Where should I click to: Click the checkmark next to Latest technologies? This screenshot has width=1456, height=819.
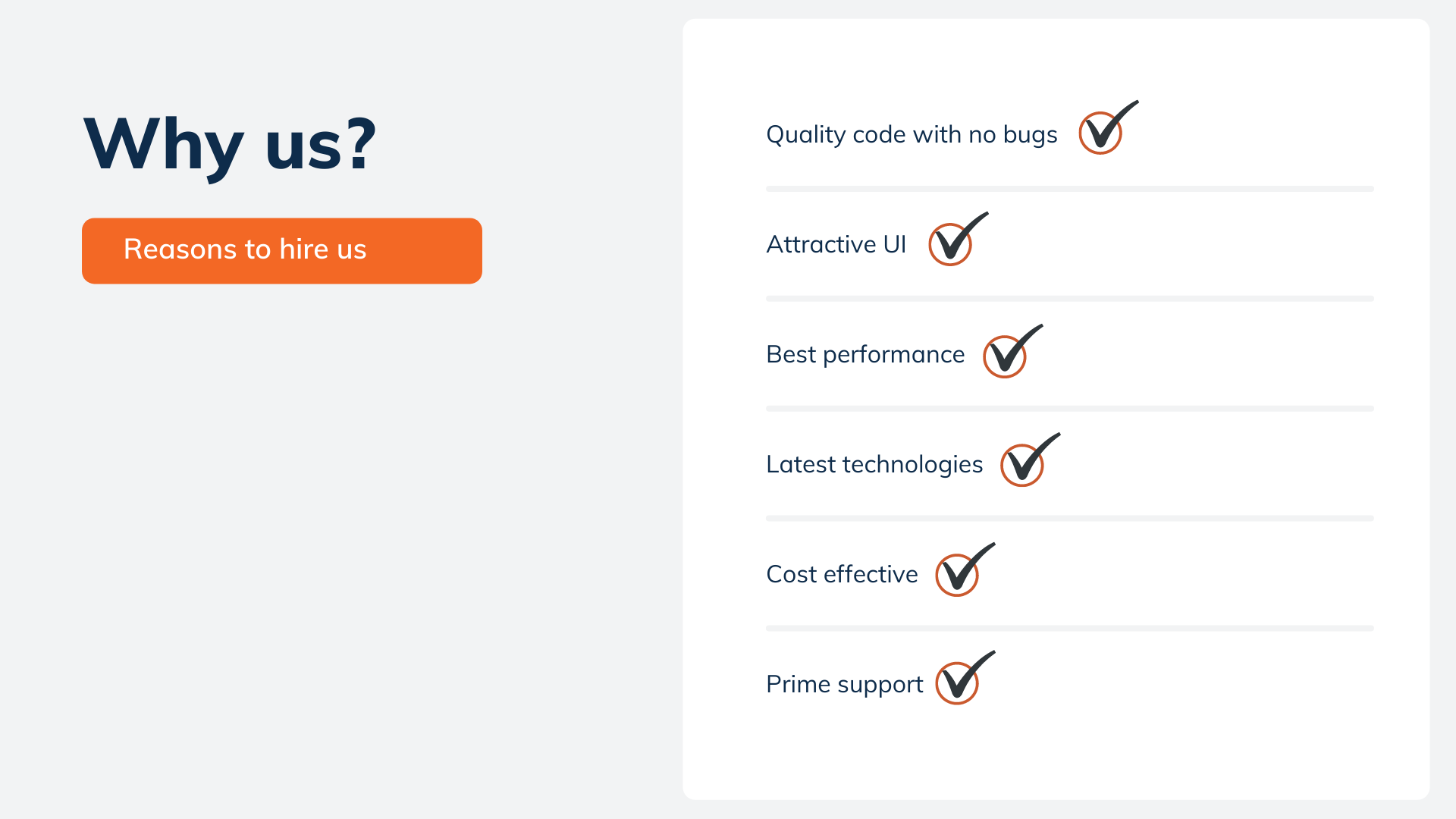(1031, 460)
